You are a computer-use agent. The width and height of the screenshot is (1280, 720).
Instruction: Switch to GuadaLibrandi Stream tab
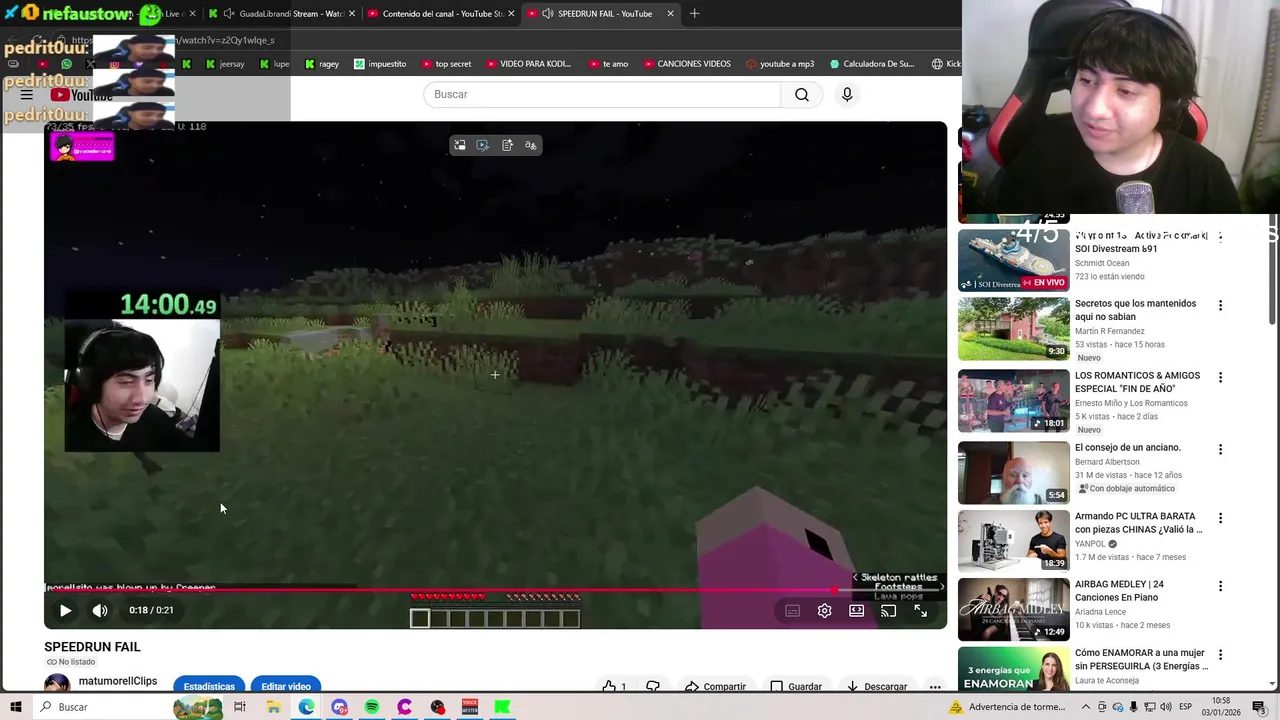282,14
